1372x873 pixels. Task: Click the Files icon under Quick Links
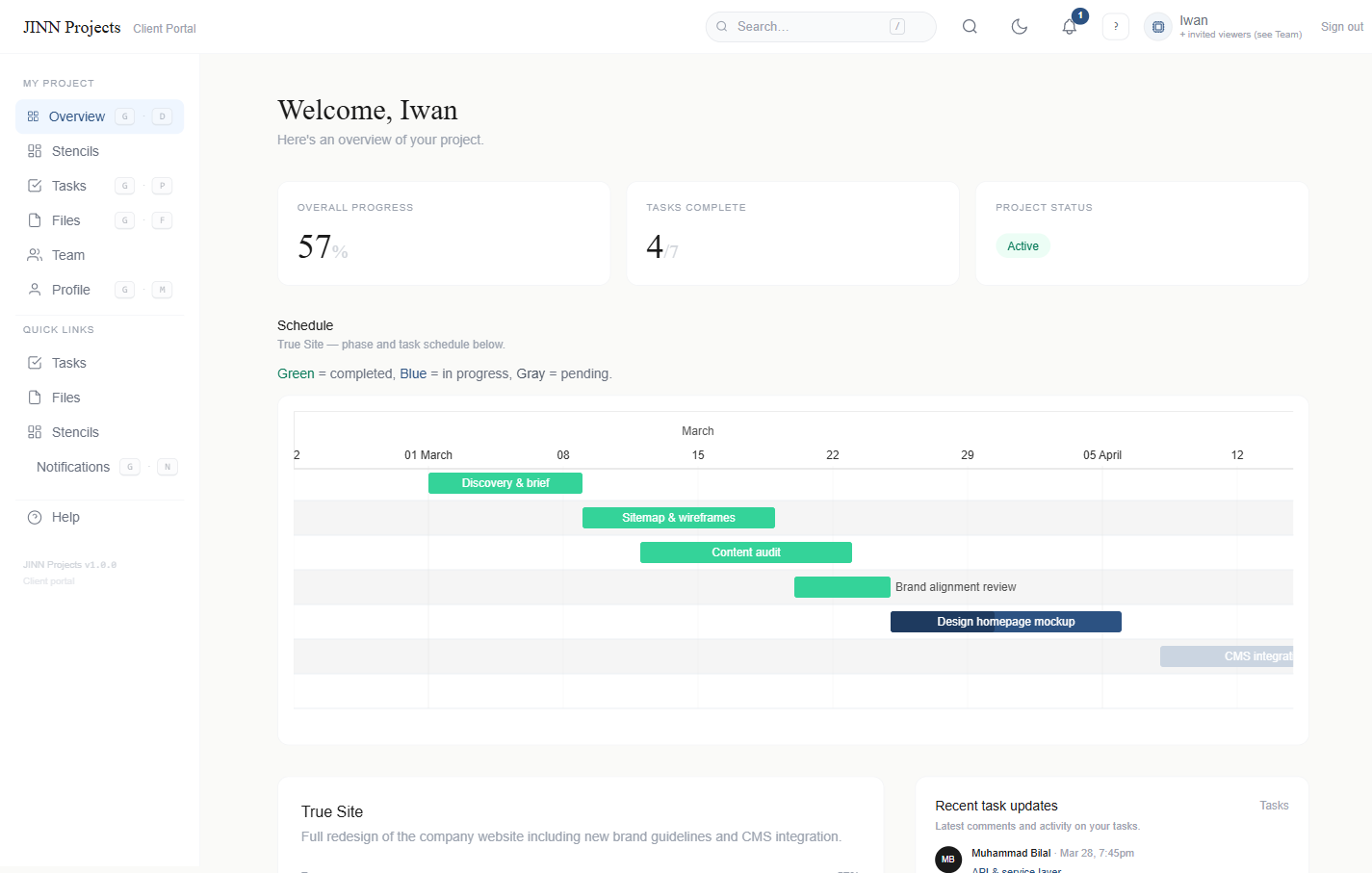(x=35, y=398)
